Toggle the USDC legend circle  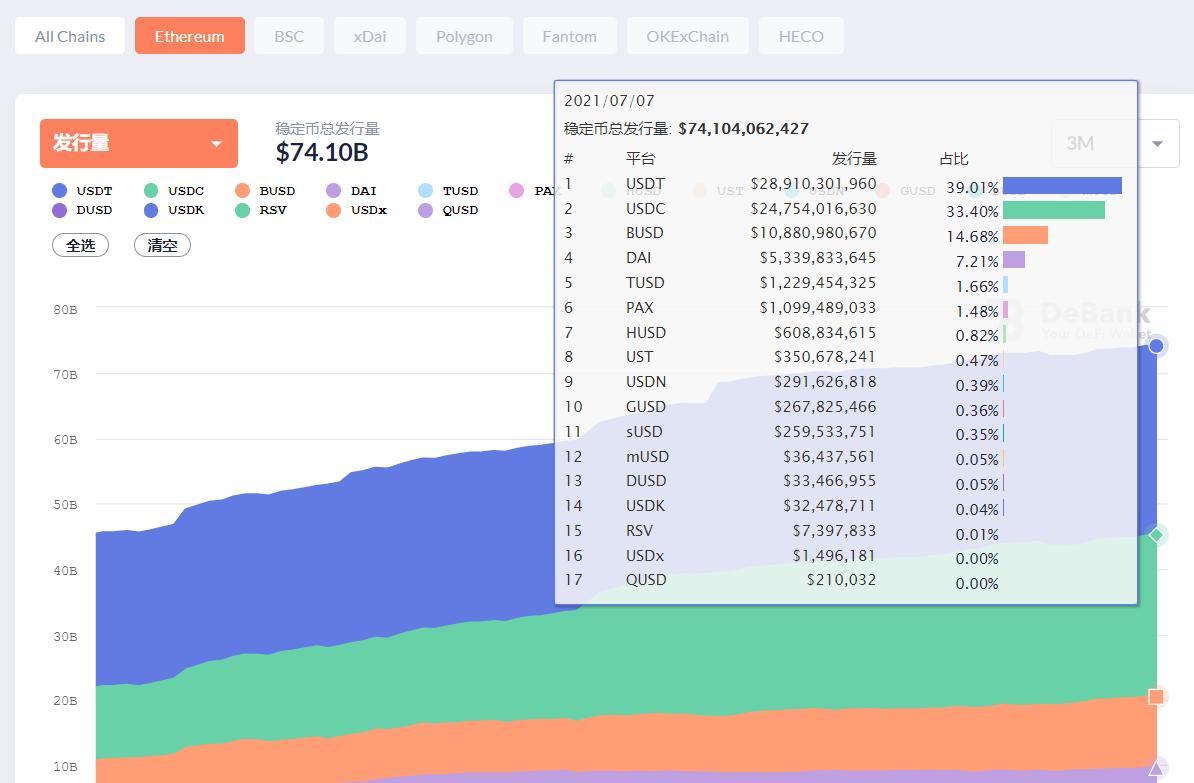[151, 191]
